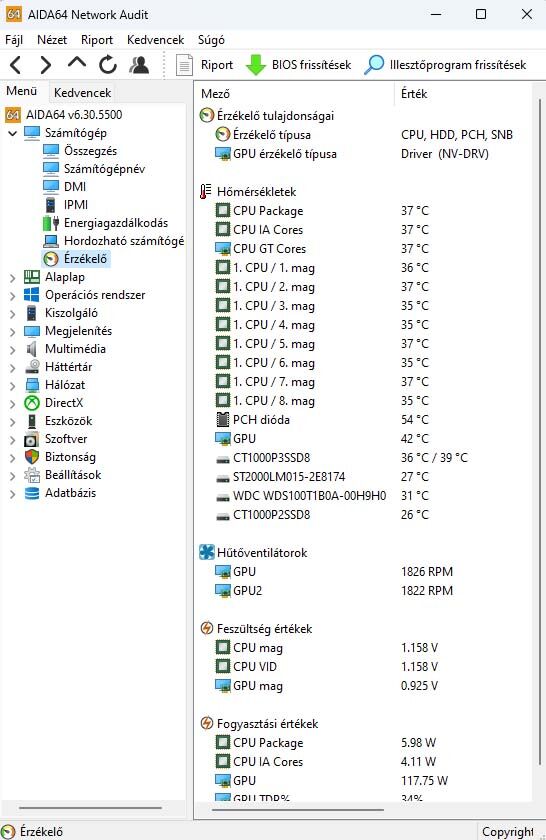Click the Szoftver icon in tree
The image size is (546, 840).
click(32, 439)
